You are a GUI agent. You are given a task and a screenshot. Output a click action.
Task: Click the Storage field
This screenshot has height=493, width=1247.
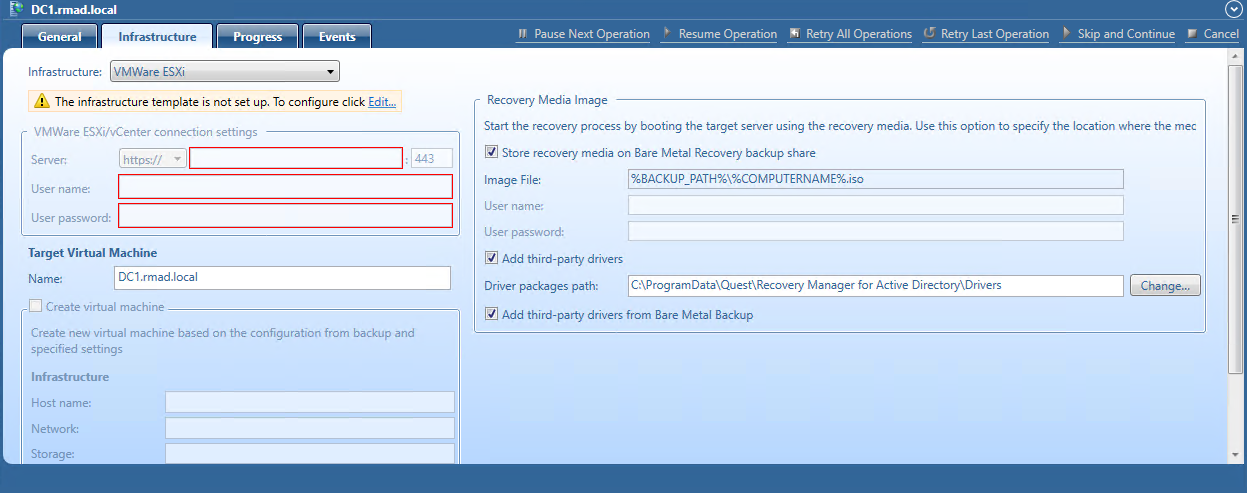click(310, 454)
